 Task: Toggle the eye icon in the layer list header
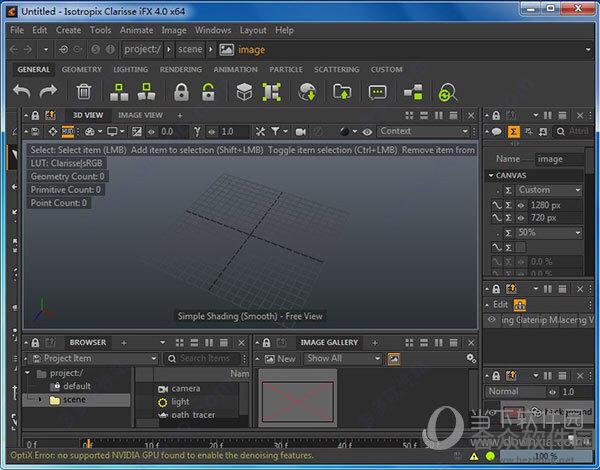[x=492, y=319]
